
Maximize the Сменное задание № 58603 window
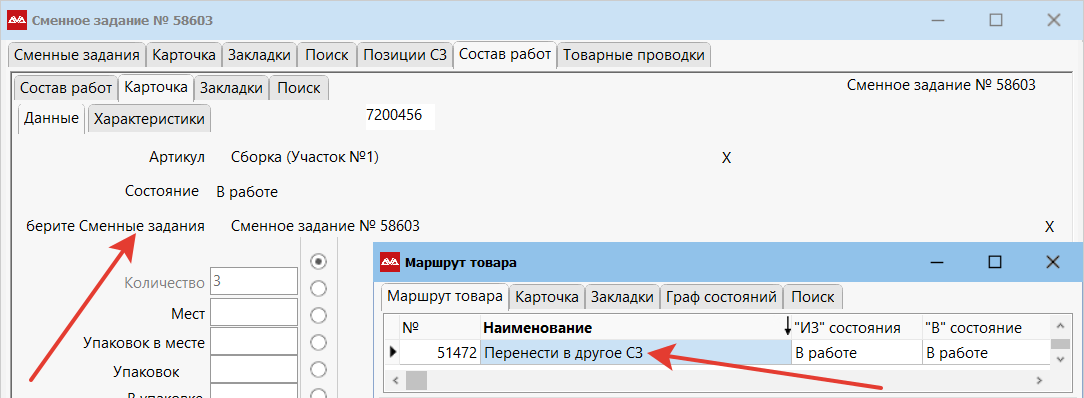(996, 20)
